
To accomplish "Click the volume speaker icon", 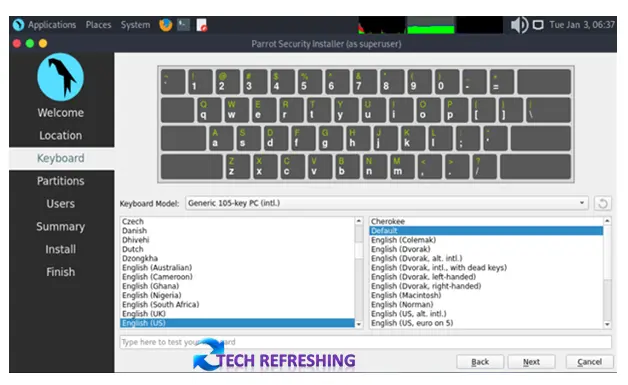I will 519,25.
